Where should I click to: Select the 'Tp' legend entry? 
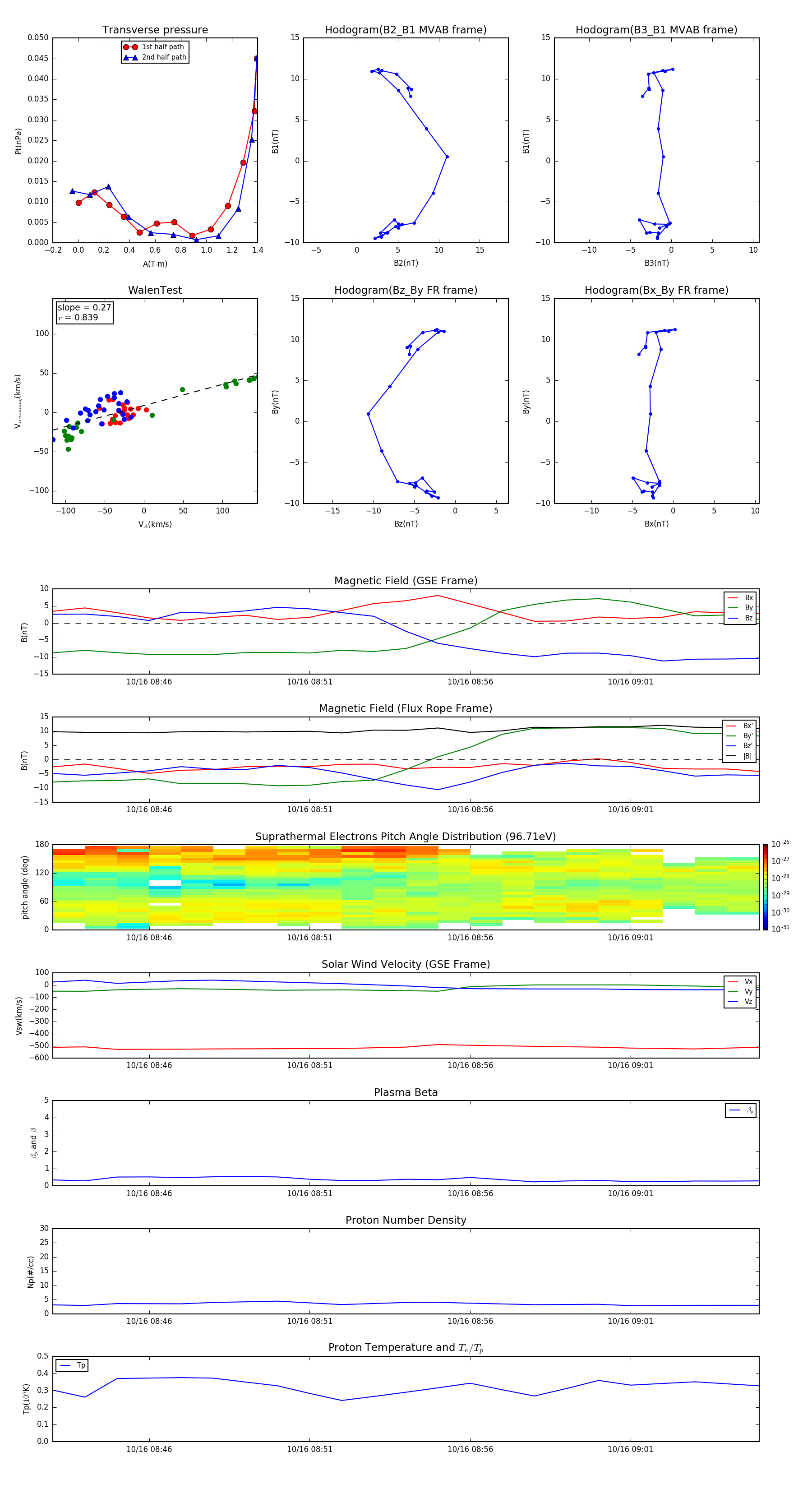point(72,1365)
